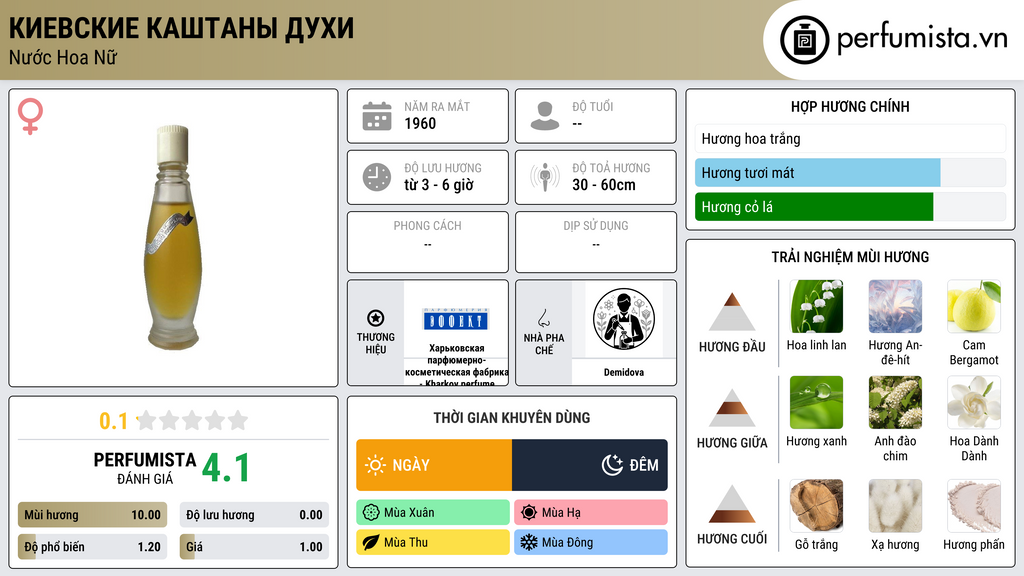1024x576 pixels.
Task: Click the clock icon beside Độ lưu hương
Action: coord(377,177)
